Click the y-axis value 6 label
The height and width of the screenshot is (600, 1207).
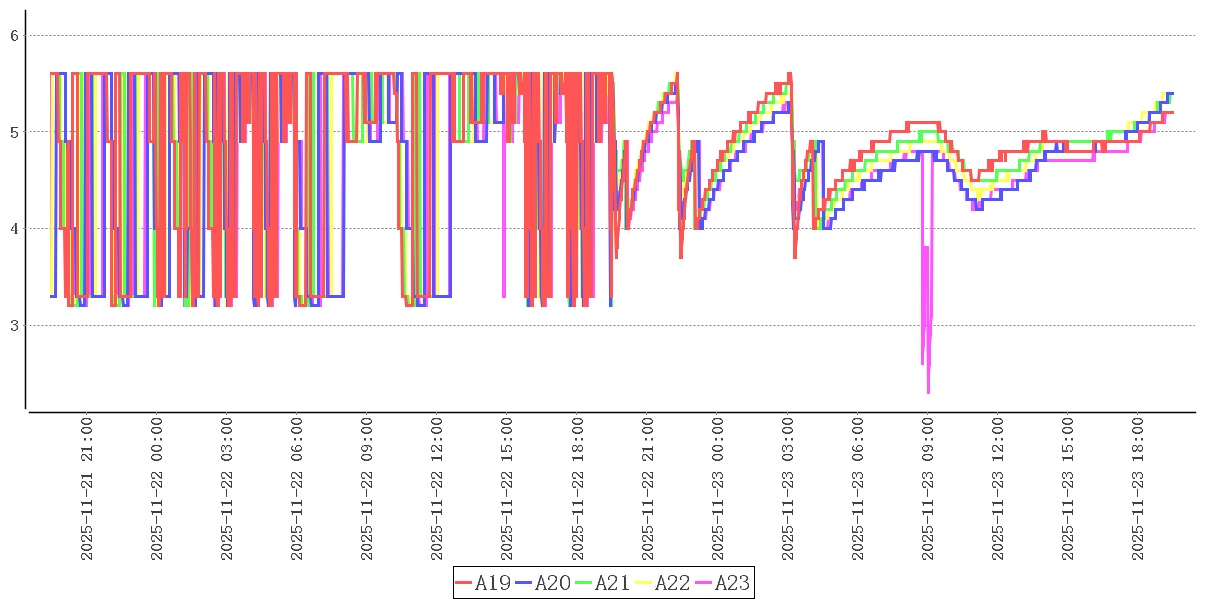[14, 35]
